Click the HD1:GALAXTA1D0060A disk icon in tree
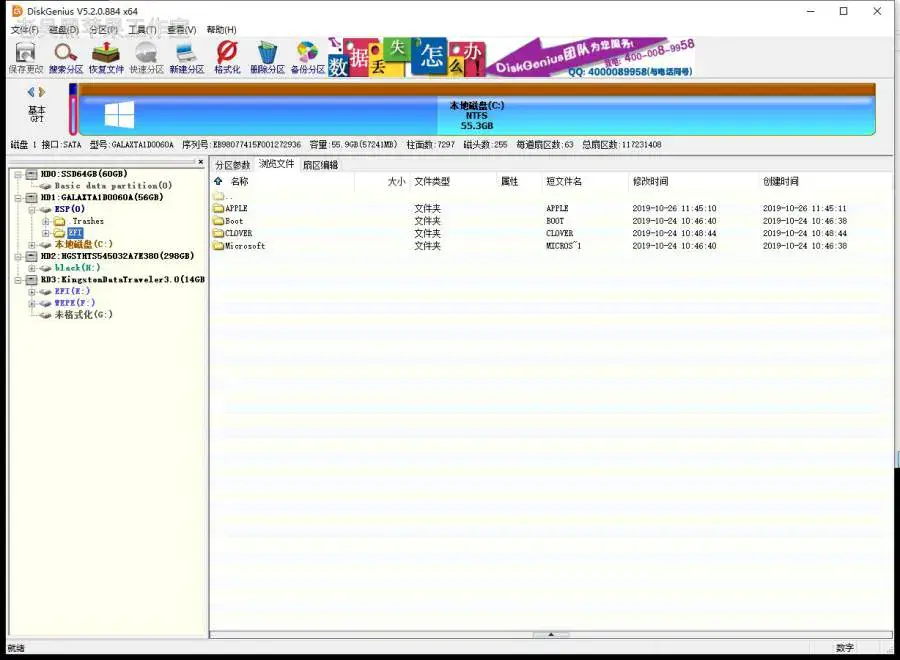This screenshot has height=660, width=900. [x=32, y=197]
